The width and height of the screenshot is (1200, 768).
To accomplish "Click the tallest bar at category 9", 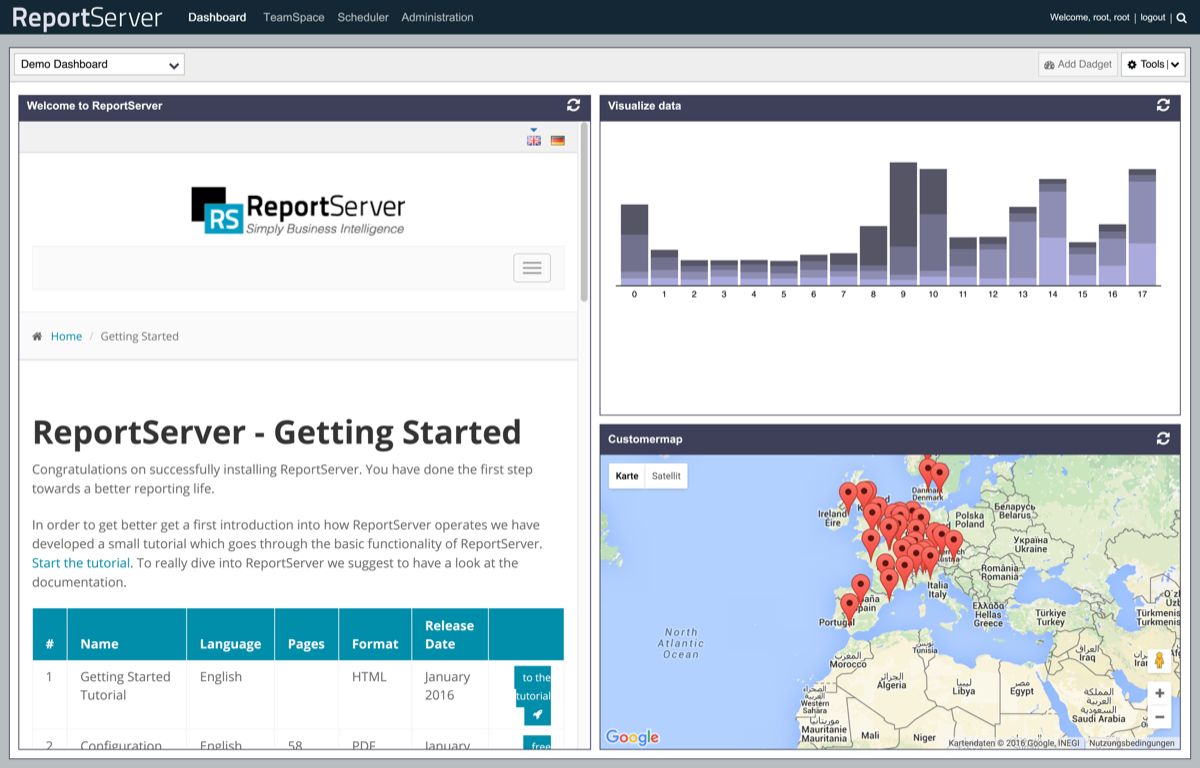I will coord(904,223).
